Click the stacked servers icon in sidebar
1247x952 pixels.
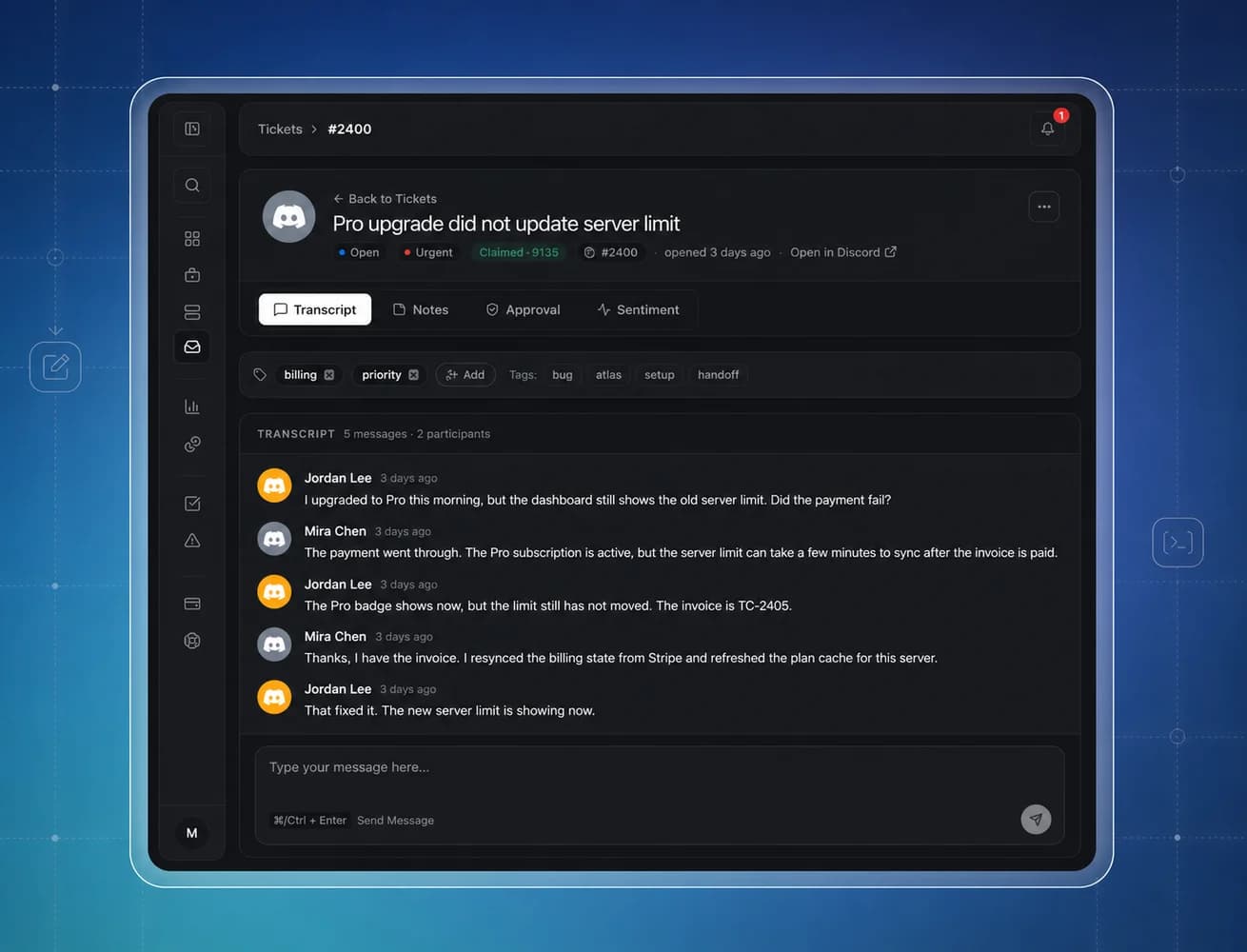tap(192, 312)
